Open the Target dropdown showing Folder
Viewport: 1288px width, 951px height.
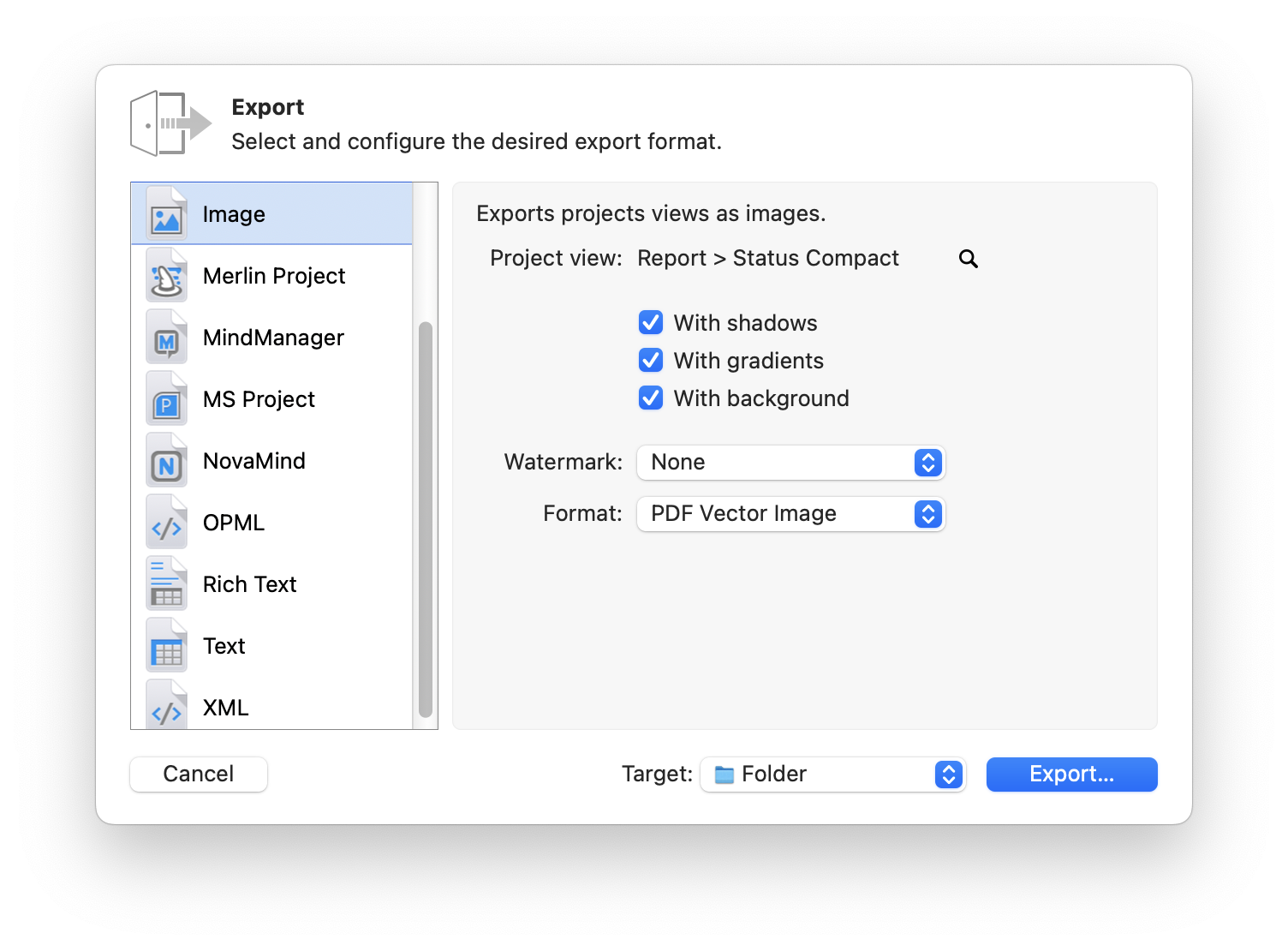point(832,774)
